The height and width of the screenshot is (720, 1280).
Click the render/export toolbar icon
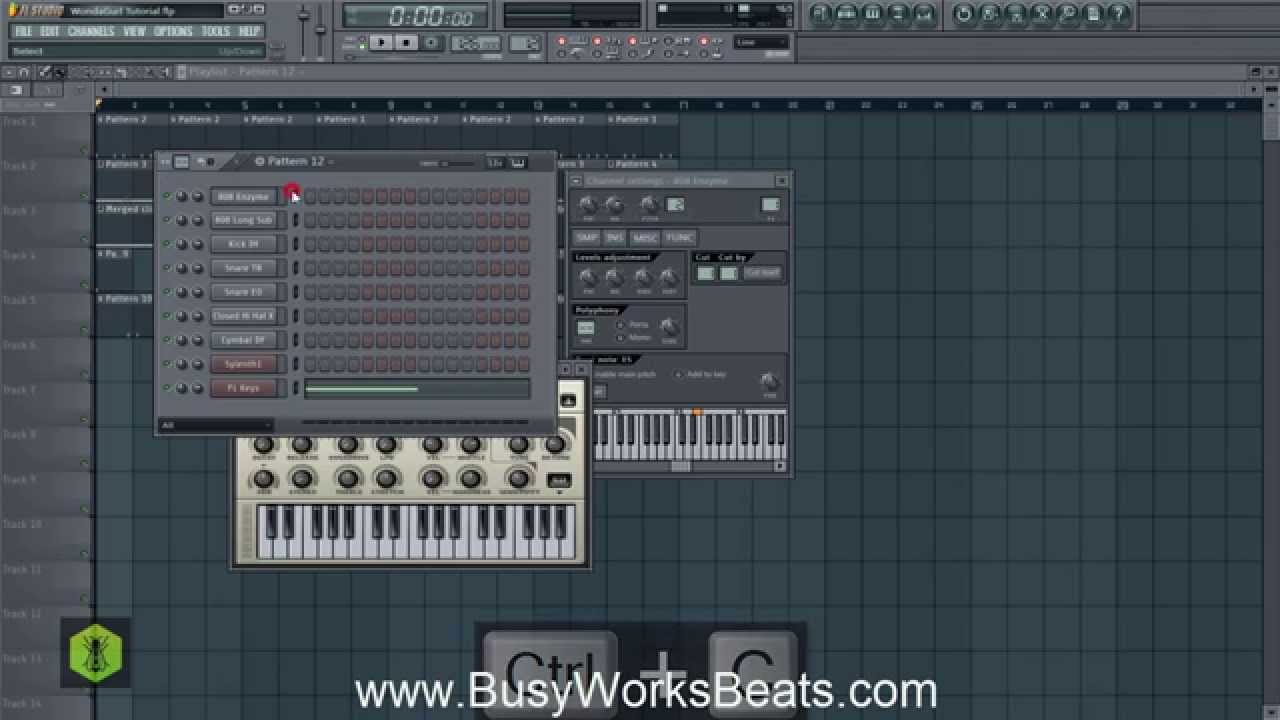coord(1016,13)
